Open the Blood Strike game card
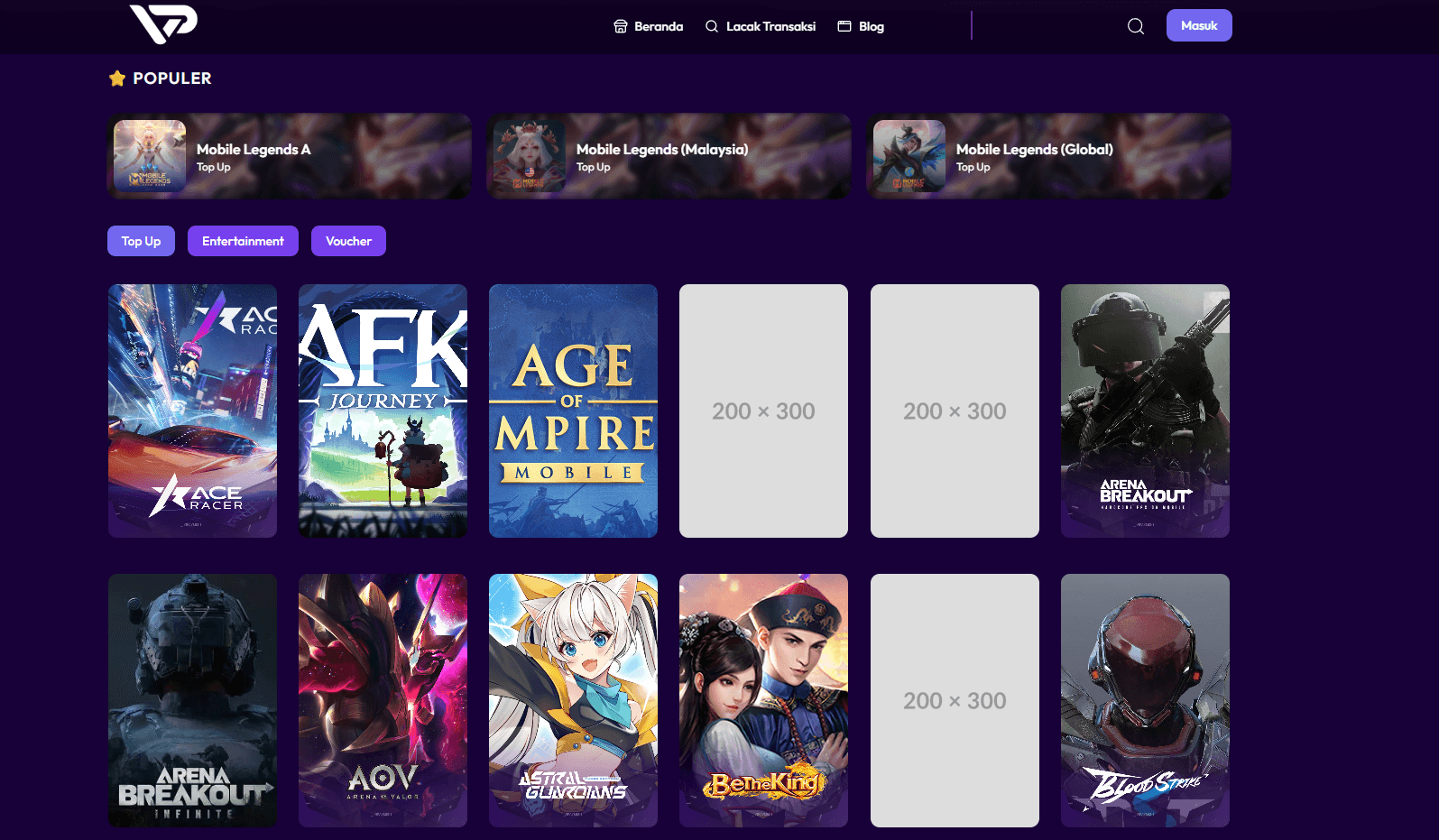 [x=1145, y=700]
